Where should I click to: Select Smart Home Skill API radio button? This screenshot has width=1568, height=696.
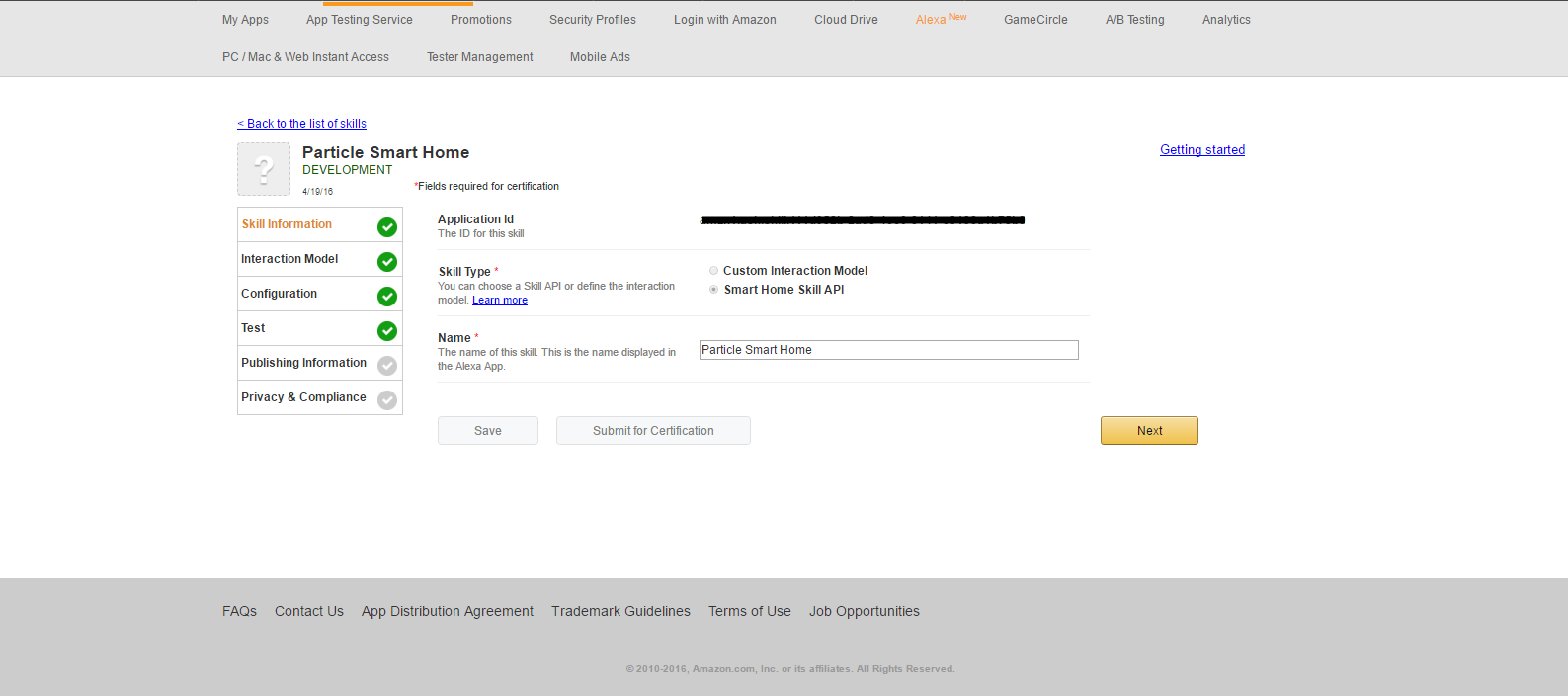pyautogui.click(x=713, y=290)
